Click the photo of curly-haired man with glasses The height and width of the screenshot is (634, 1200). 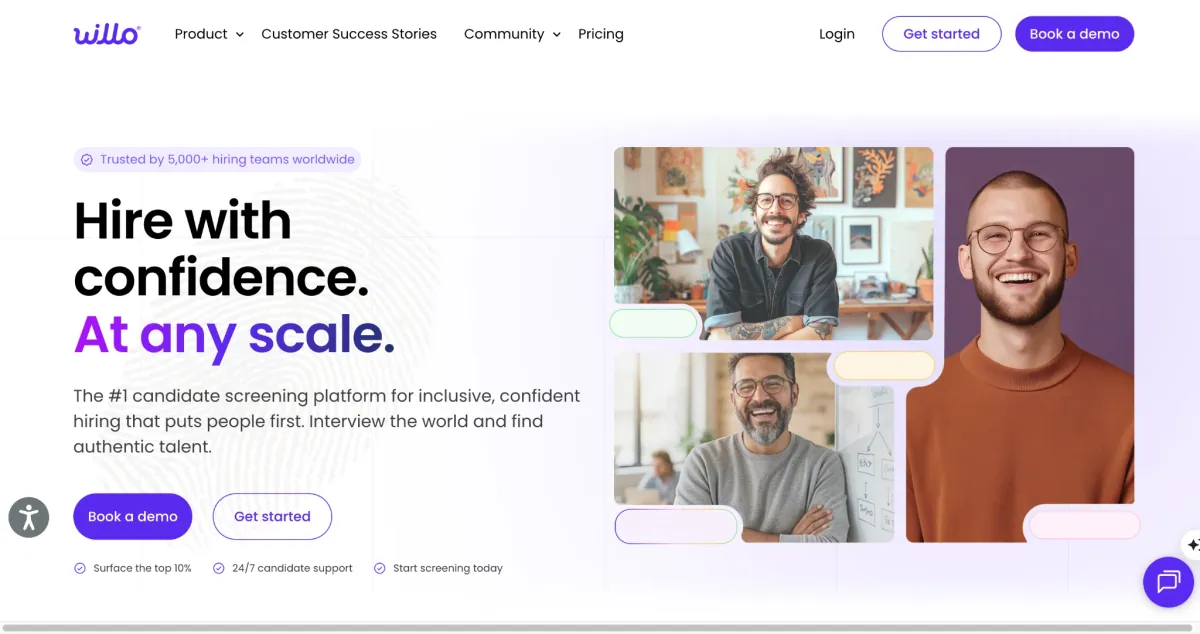pos(773,243)
